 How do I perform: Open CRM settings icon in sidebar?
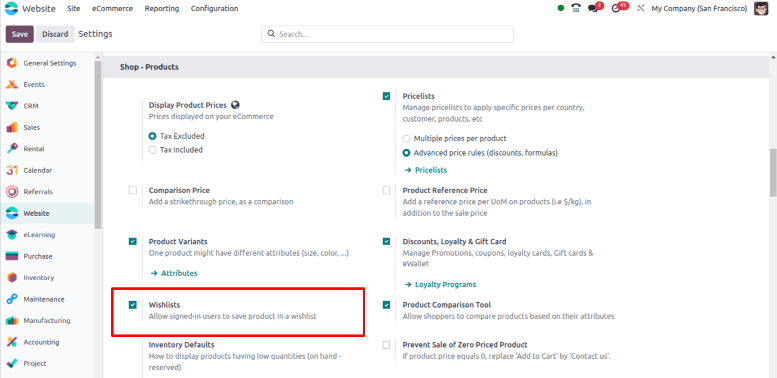point(12,106)
